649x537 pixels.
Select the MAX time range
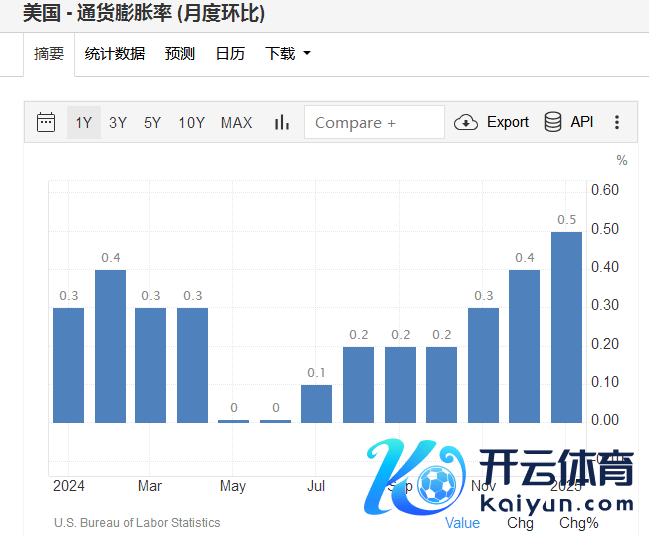(x=236, y=123)
